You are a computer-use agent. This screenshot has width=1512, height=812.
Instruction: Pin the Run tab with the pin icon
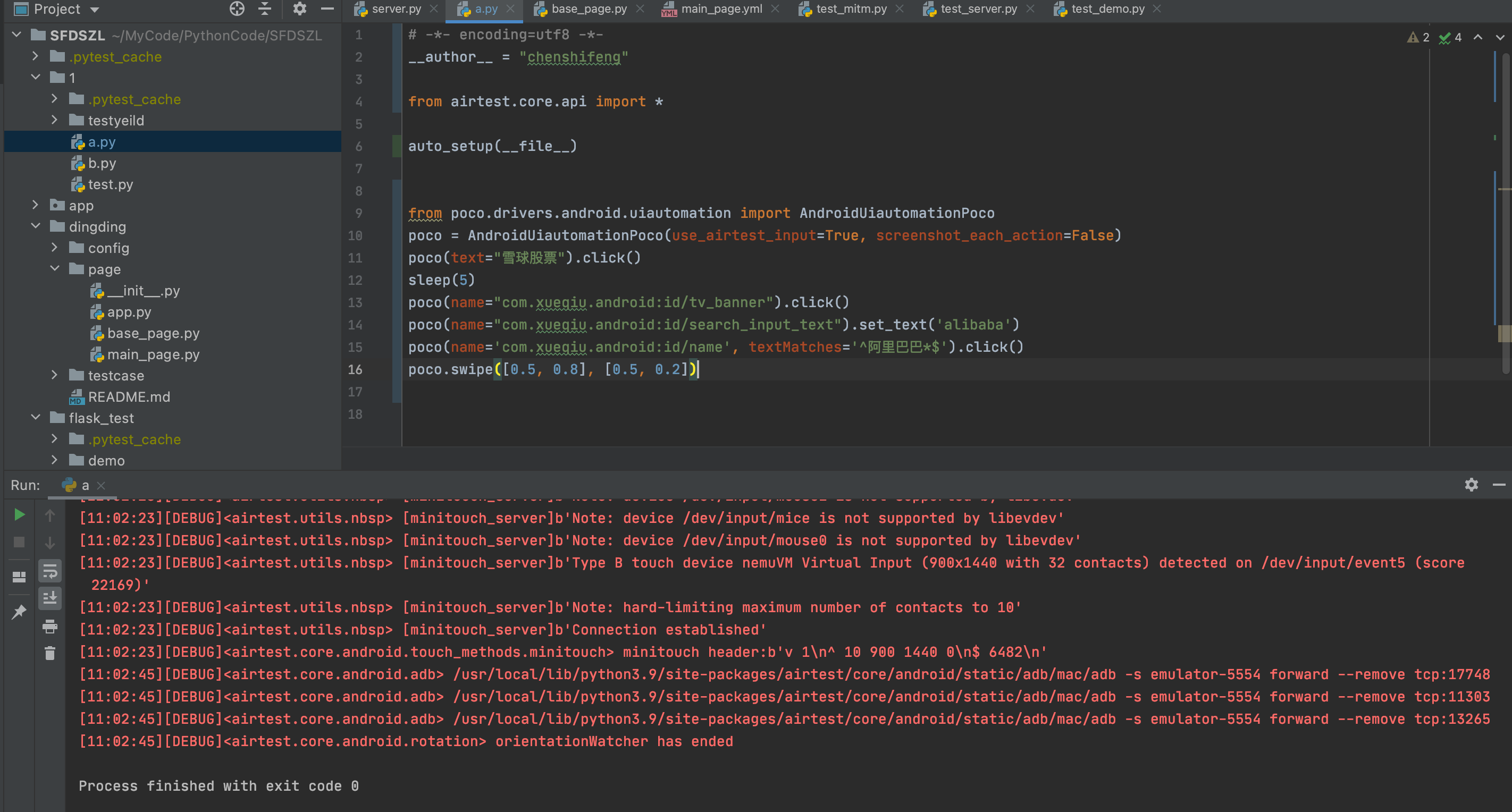(19, 612)
